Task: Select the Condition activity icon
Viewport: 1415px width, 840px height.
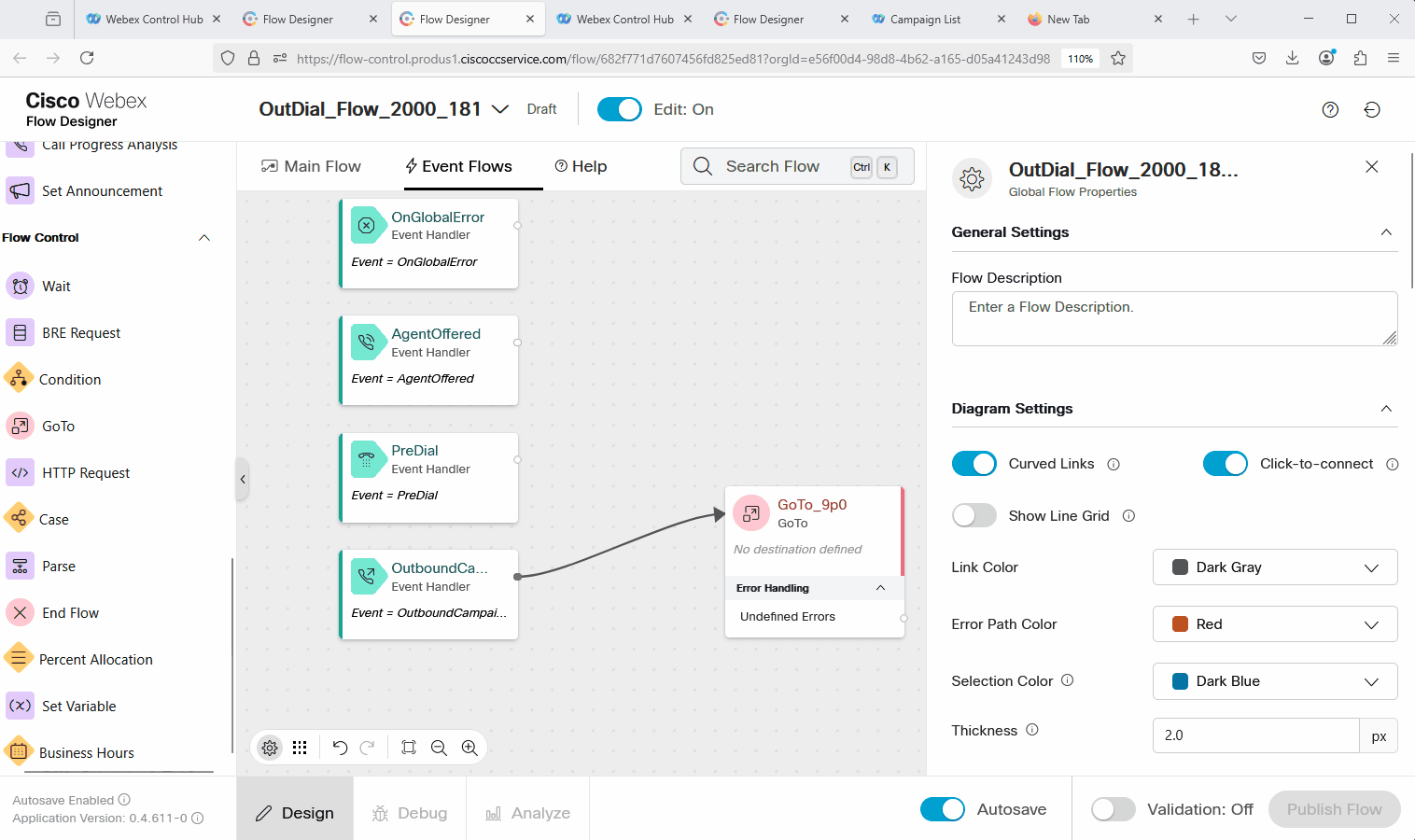Action: [x=19, y=379]
